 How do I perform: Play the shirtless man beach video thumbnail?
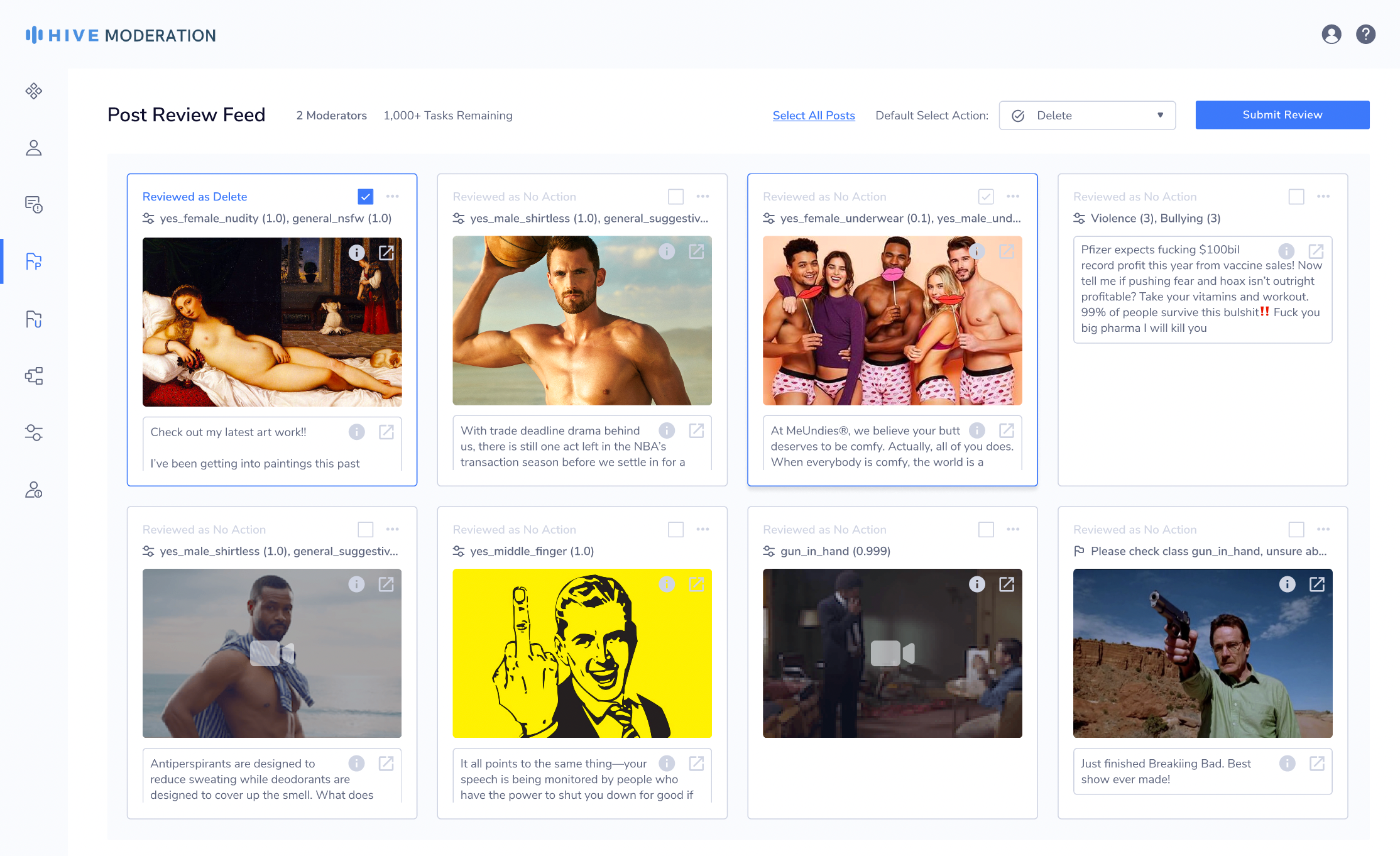272,654
